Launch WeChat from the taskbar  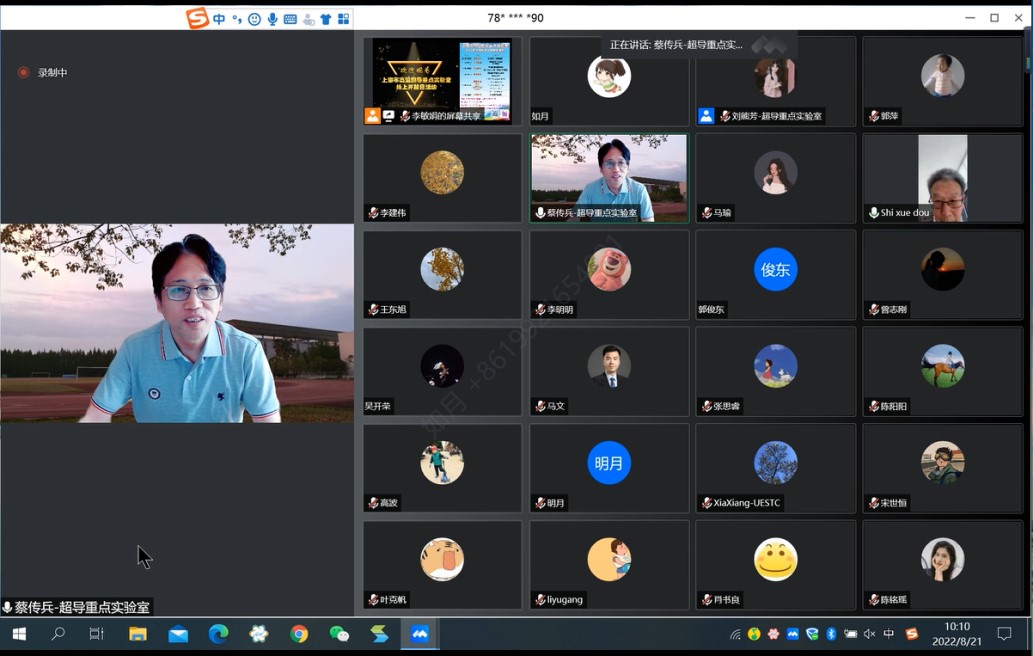[x=339, y=634]
